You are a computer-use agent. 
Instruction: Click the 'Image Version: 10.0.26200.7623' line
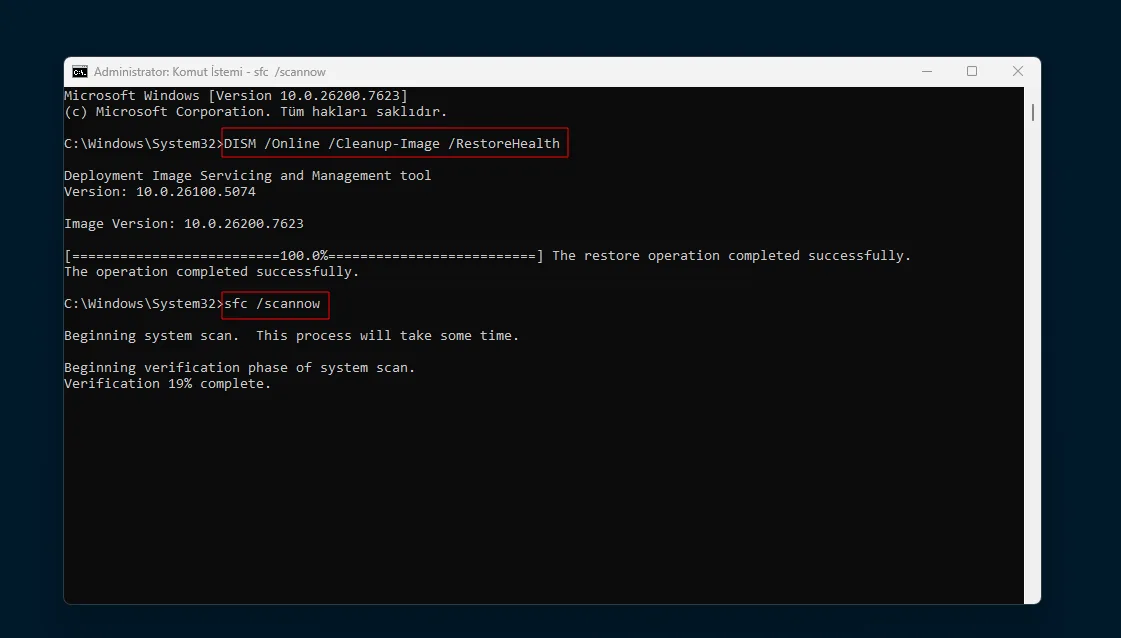pos(183,224)
